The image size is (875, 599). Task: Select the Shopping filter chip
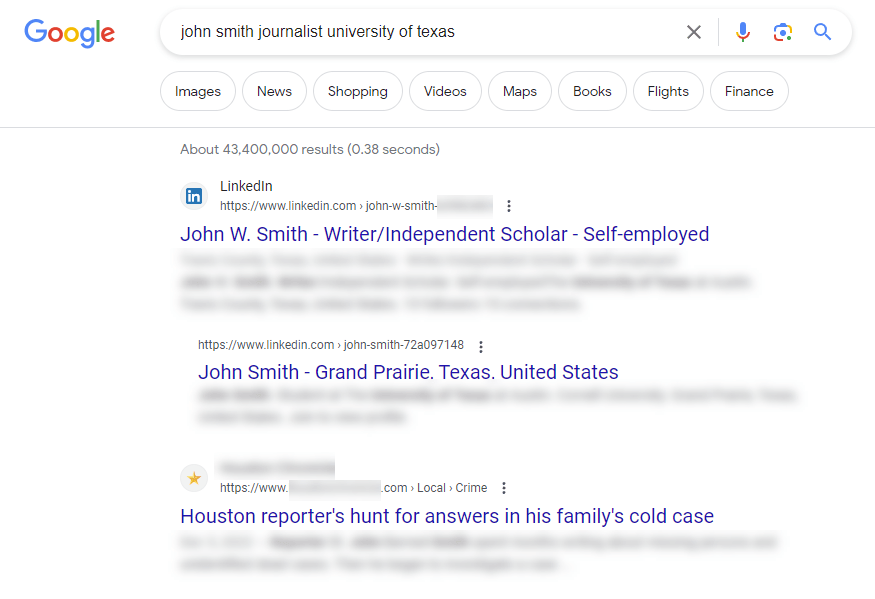point(358,91)
